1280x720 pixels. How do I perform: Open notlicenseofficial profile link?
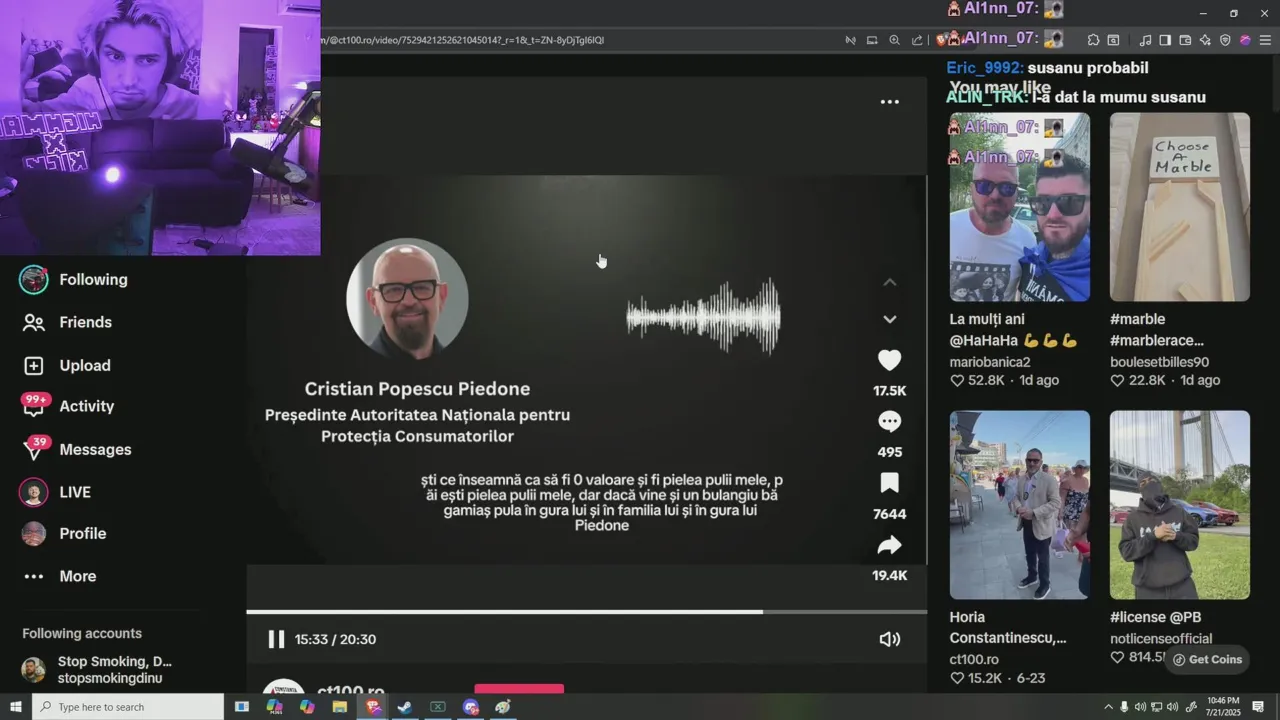pos(1161,638)
